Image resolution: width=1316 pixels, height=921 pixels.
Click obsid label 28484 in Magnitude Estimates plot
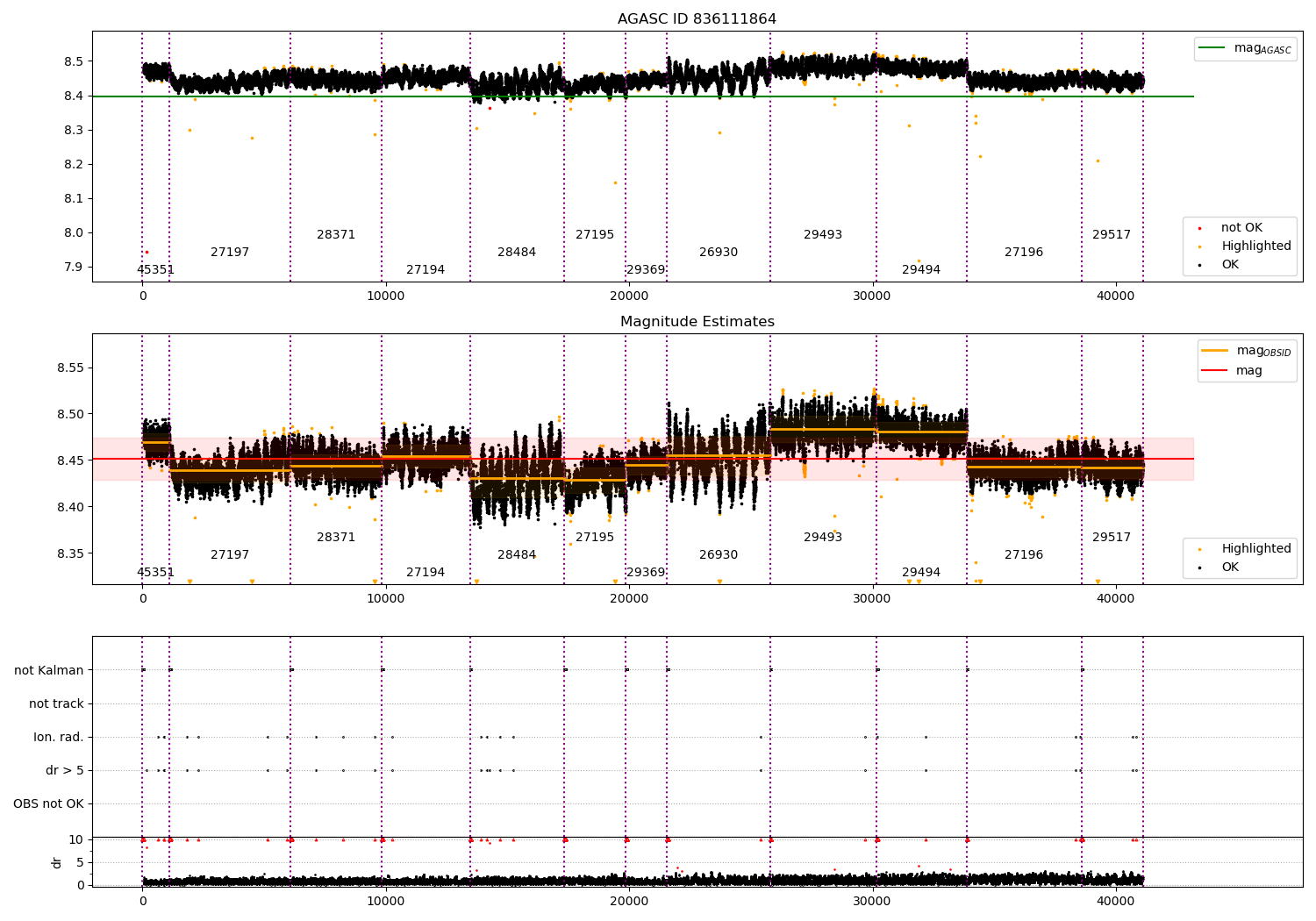(517, 555)
